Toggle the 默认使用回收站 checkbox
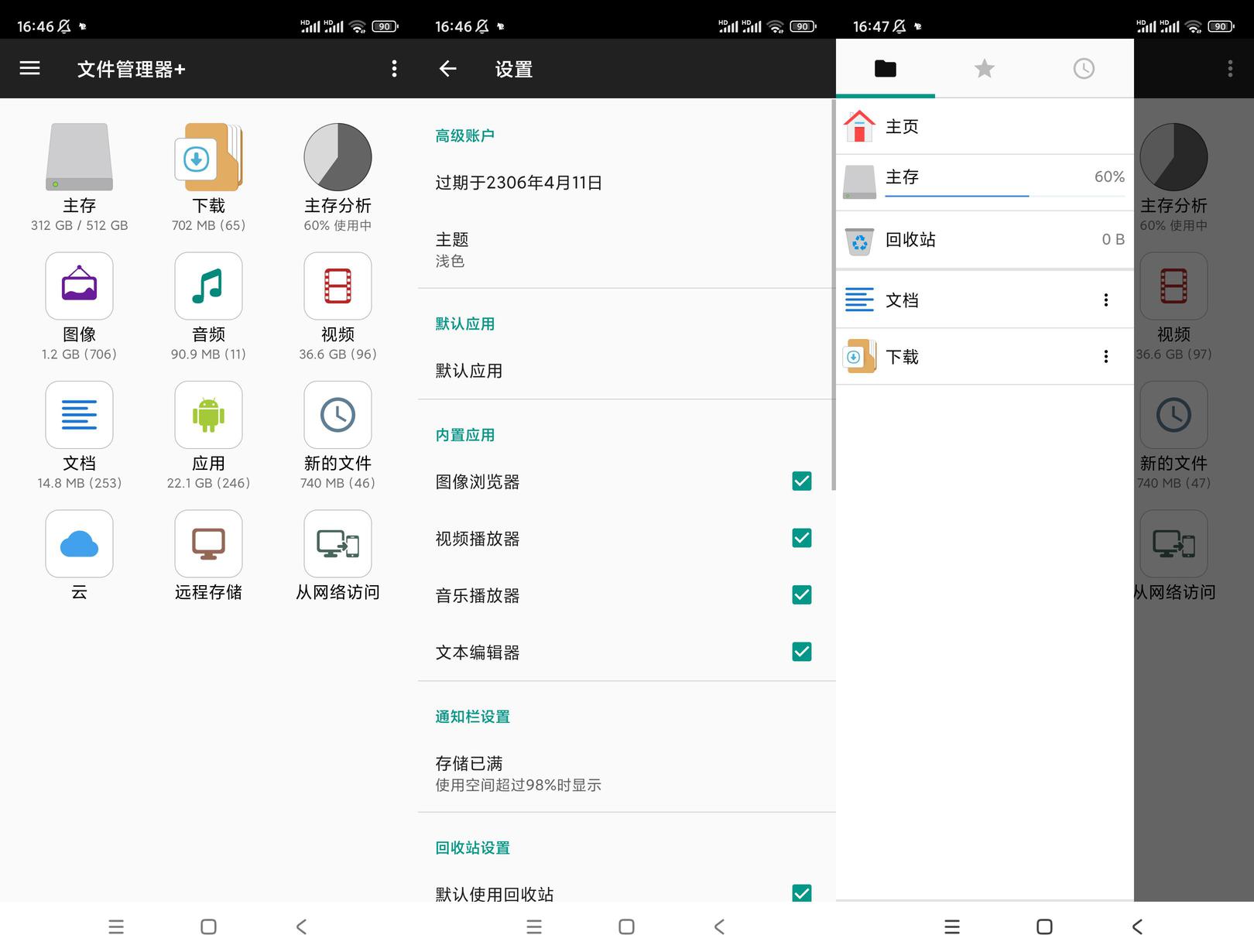 coord(802,893)
